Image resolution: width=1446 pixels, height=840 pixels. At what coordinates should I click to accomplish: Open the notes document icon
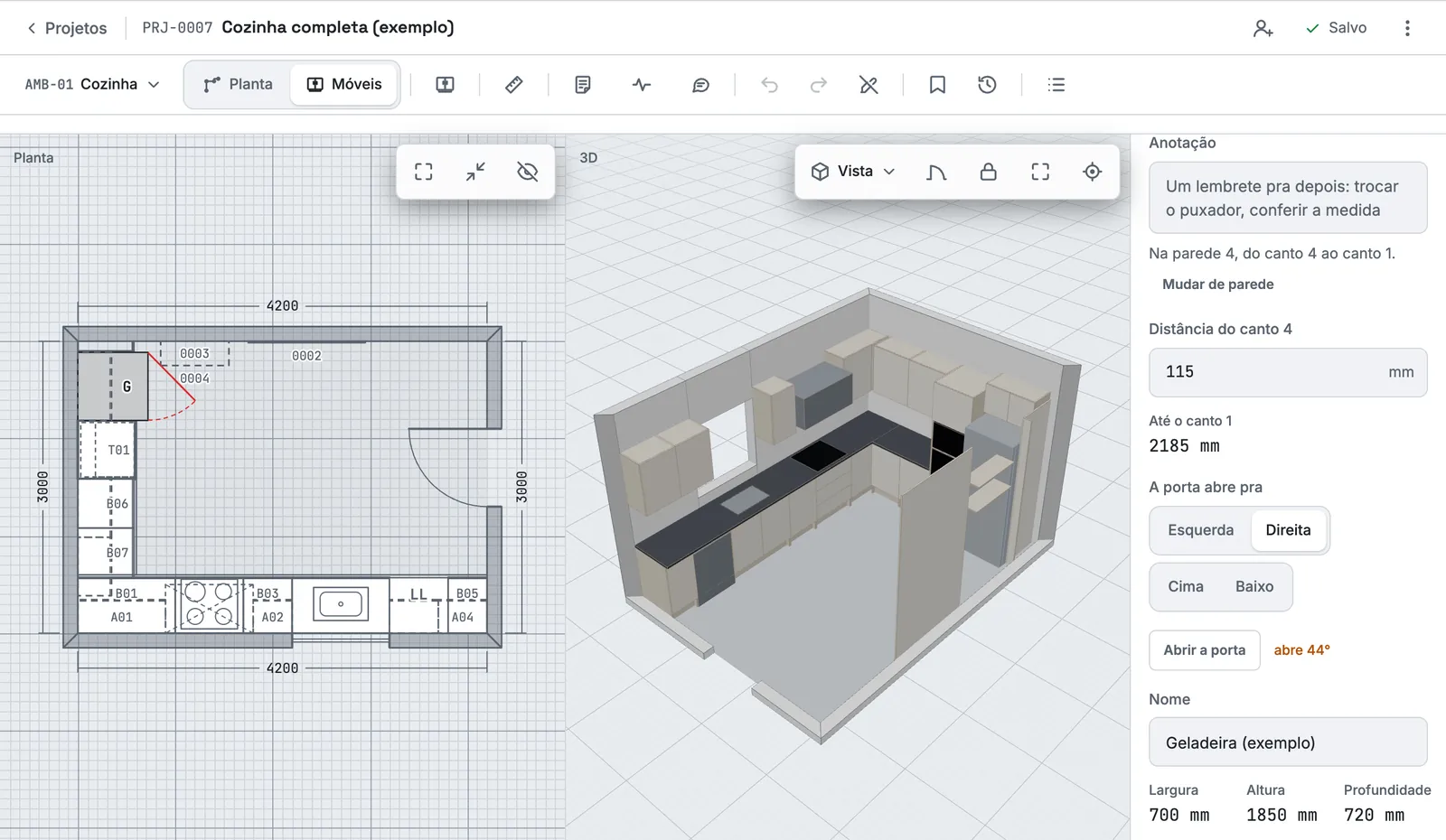click(583, 85)
